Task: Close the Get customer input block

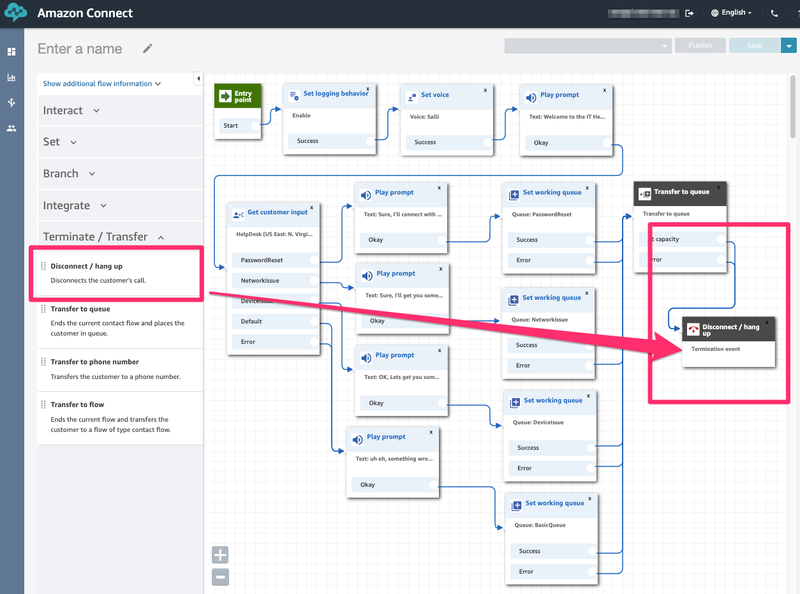Action: [x=312, y=208]
